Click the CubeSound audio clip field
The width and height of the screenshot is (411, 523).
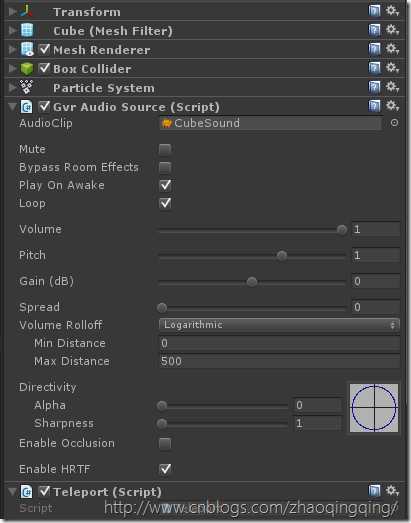271,123
